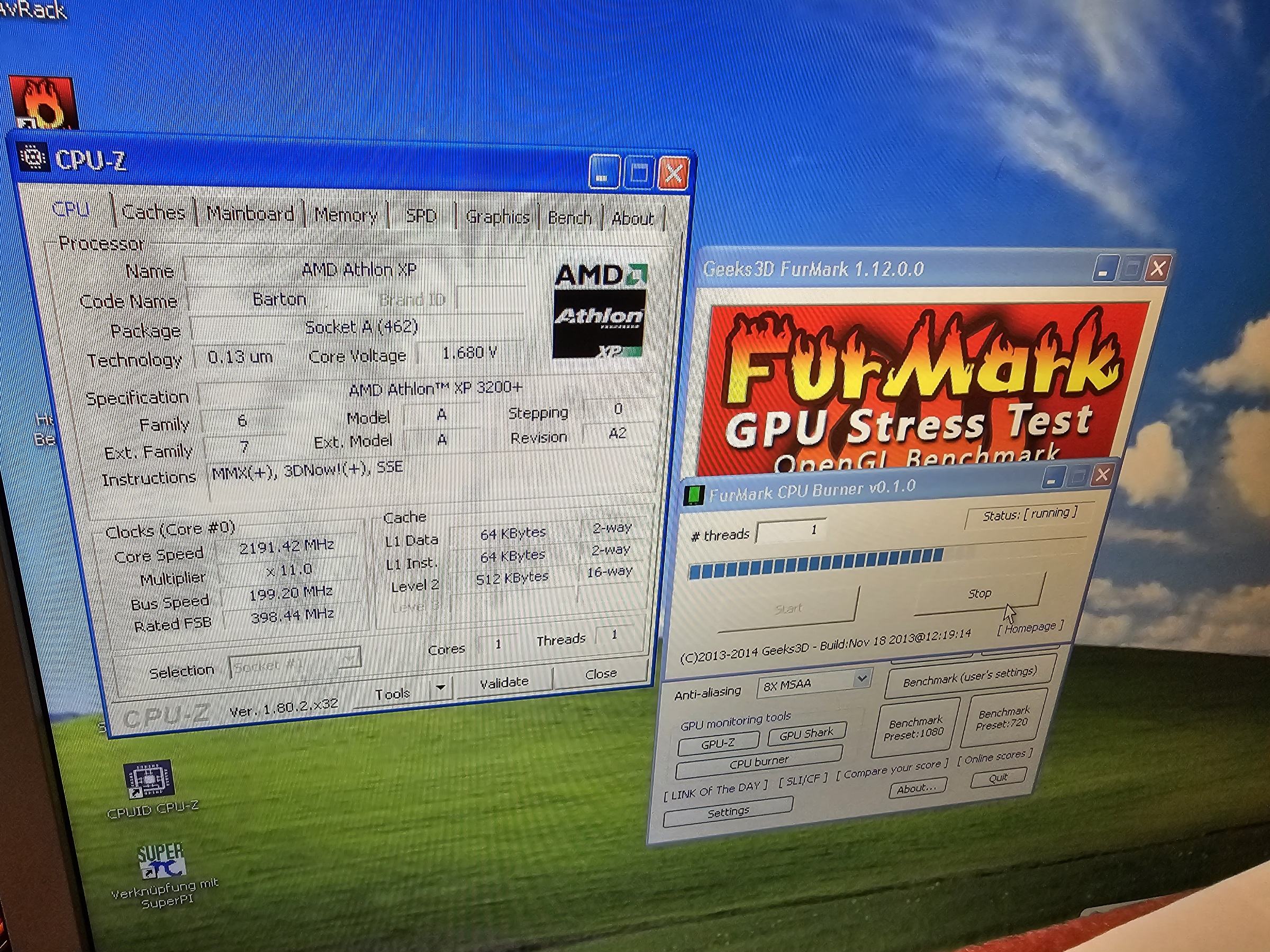The image size is (1270, 952).
Task: Open the Socket selection combo box
Action: [x=295, y=664]
